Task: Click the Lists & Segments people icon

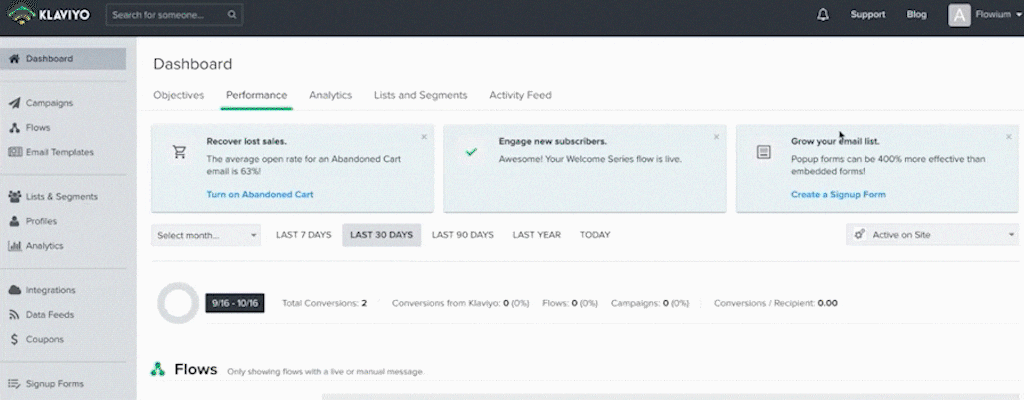Action: pos(15,197)
